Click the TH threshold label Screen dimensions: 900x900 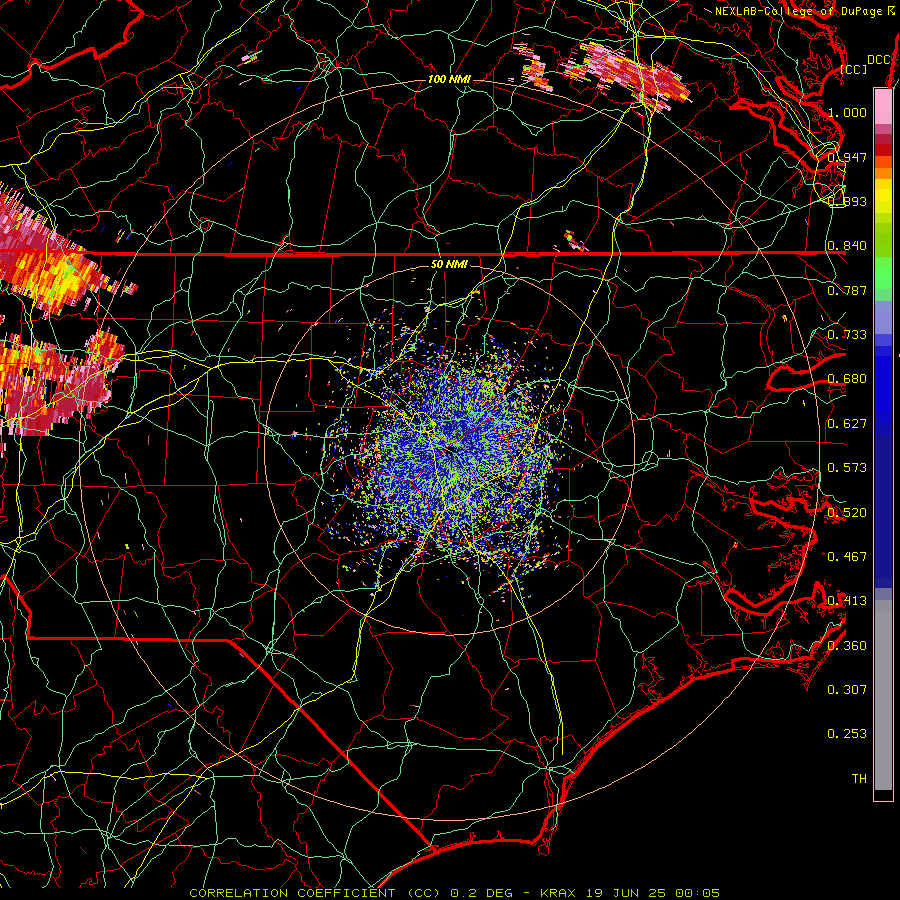[859, 779]
